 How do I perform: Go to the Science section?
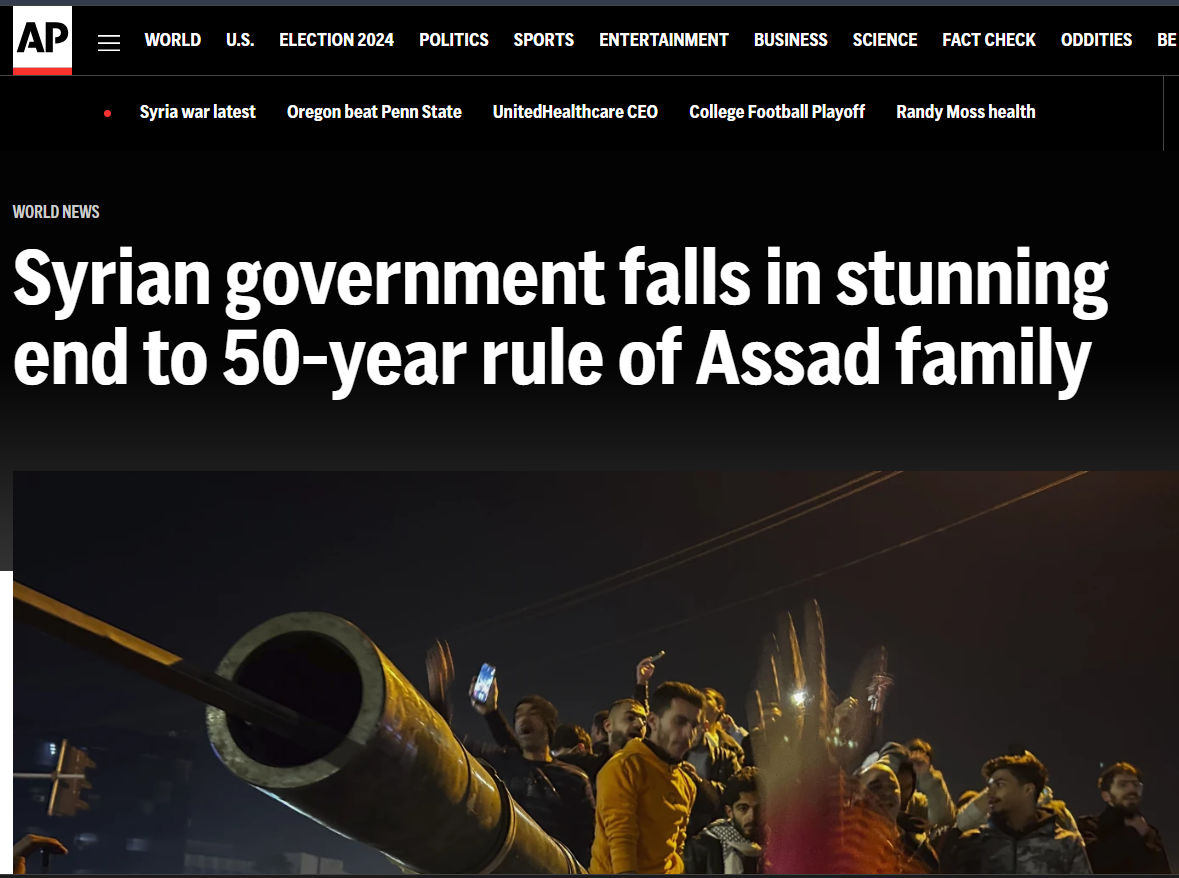pos(884,40)
